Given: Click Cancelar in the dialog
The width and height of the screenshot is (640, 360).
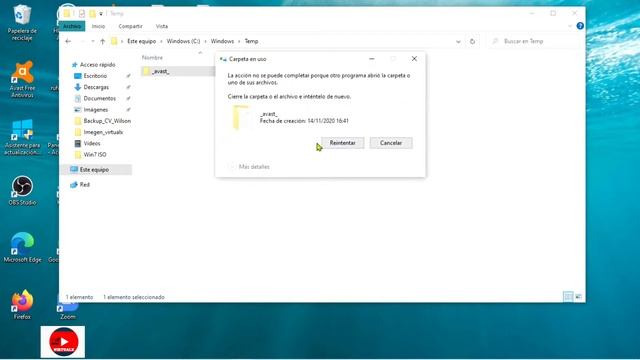Looking at the screenshot, I should (391, 143).
